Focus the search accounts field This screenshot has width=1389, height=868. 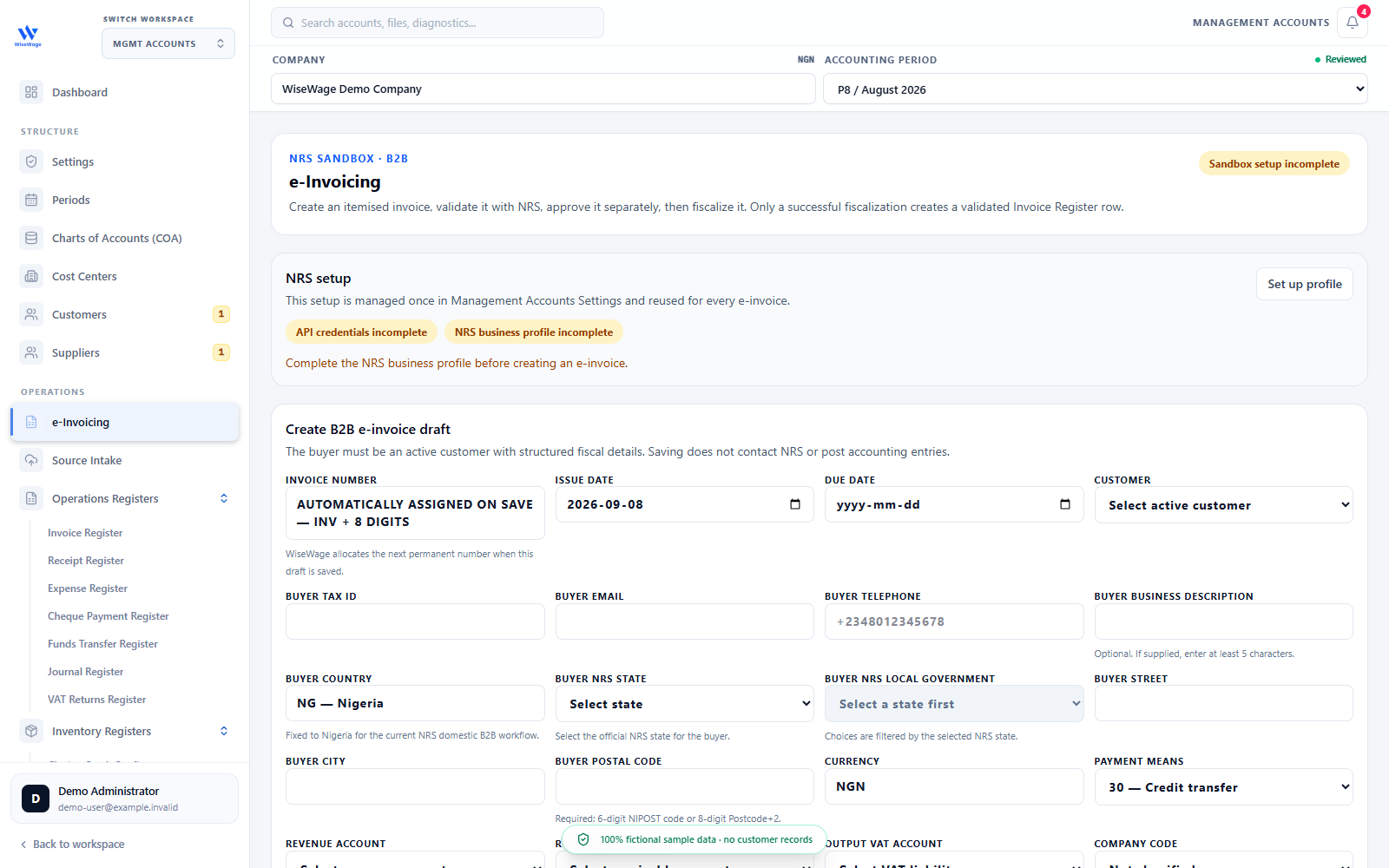(438, 23)
